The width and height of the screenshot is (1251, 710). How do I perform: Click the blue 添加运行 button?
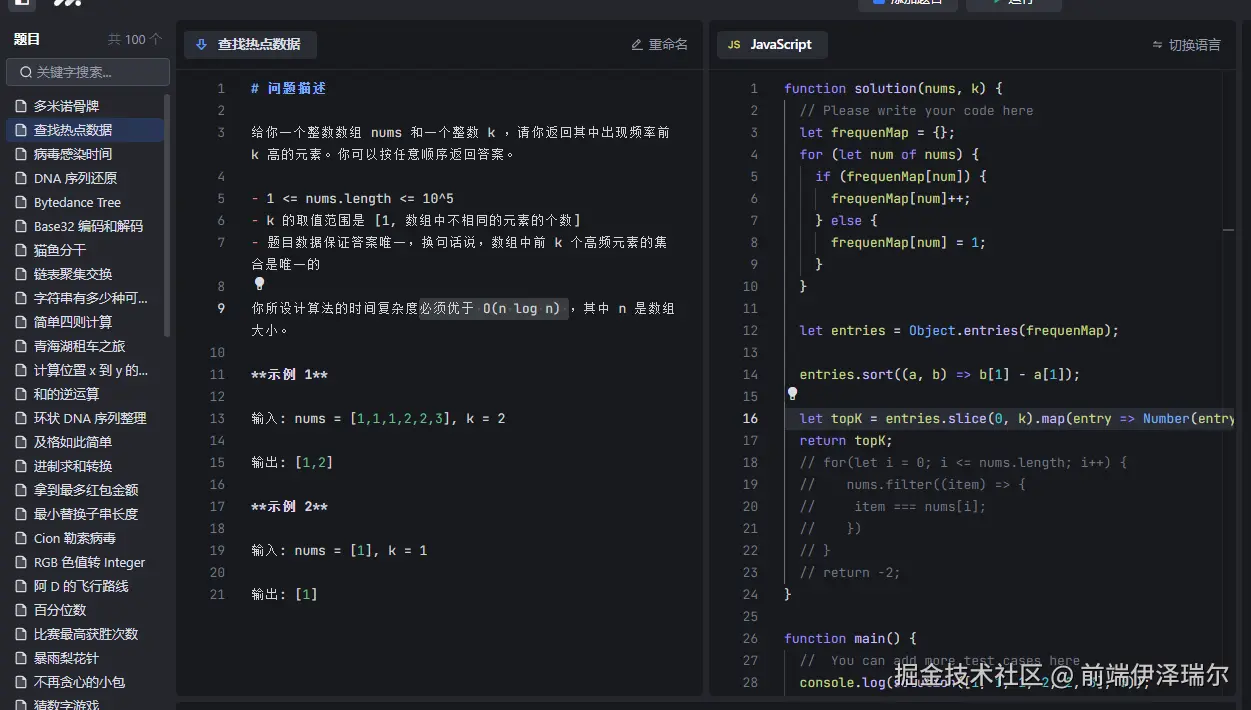907,2
